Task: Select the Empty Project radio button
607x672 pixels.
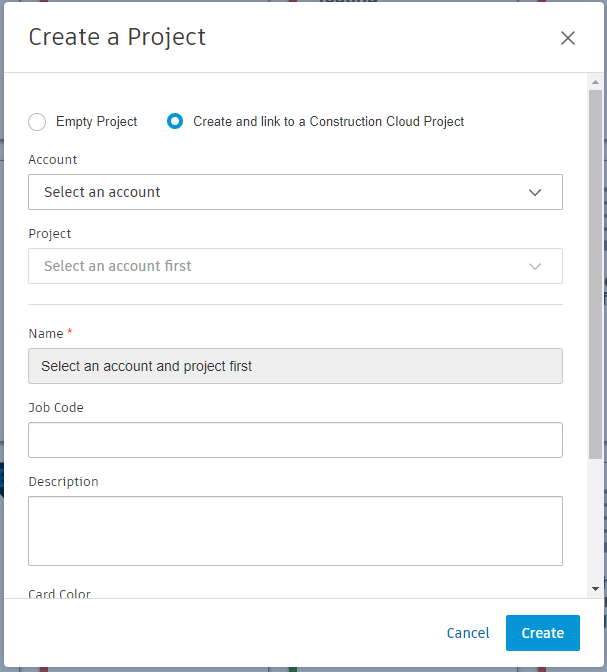Action: (x=37, y=122)
